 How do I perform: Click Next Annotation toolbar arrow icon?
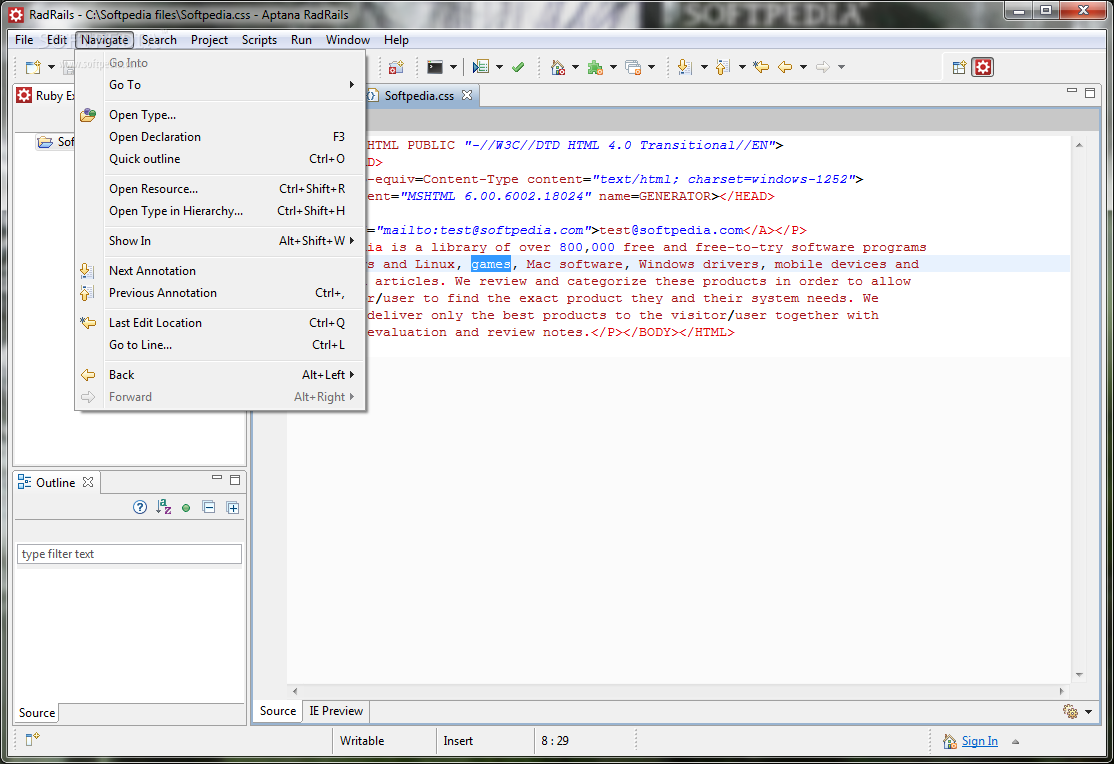(x=684, y=68)
